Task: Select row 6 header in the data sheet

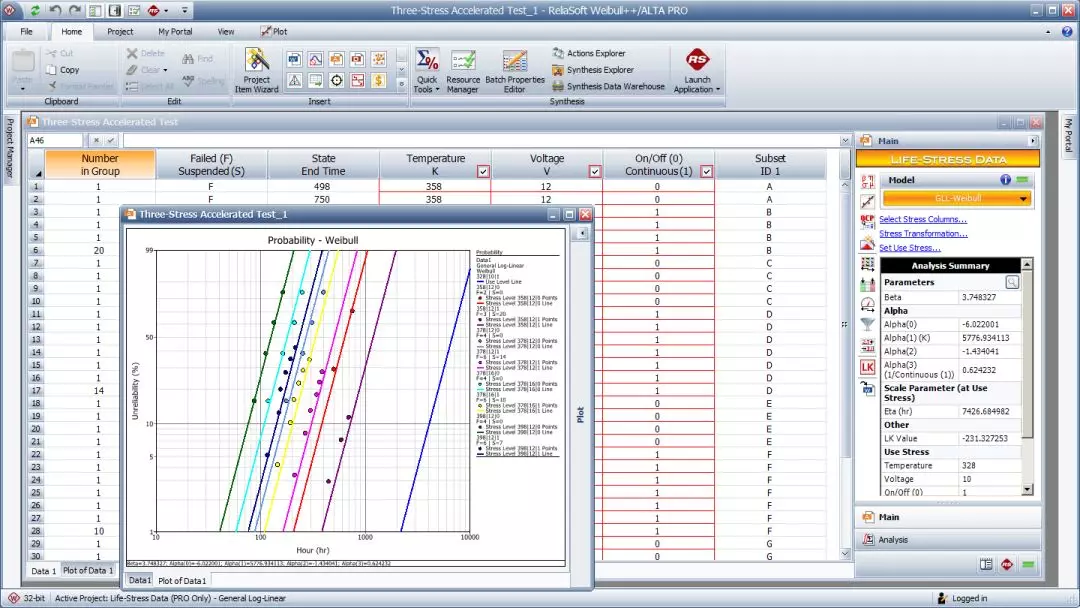Action: point(36,251)
